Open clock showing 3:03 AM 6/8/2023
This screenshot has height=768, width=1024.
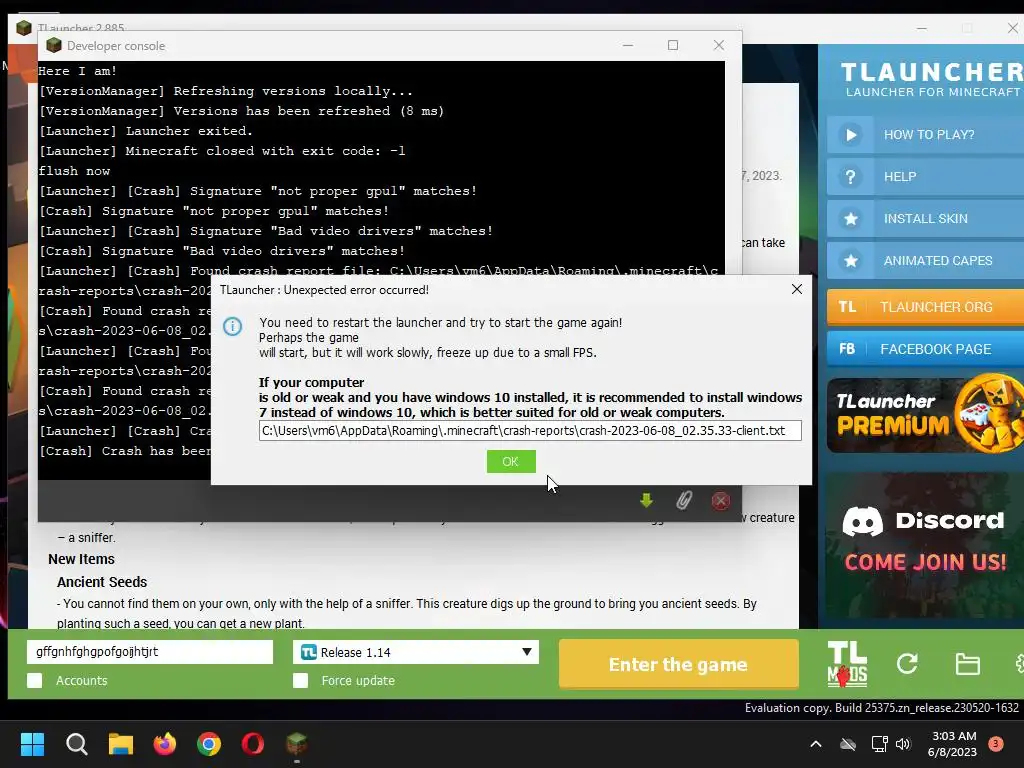(952, 744)
